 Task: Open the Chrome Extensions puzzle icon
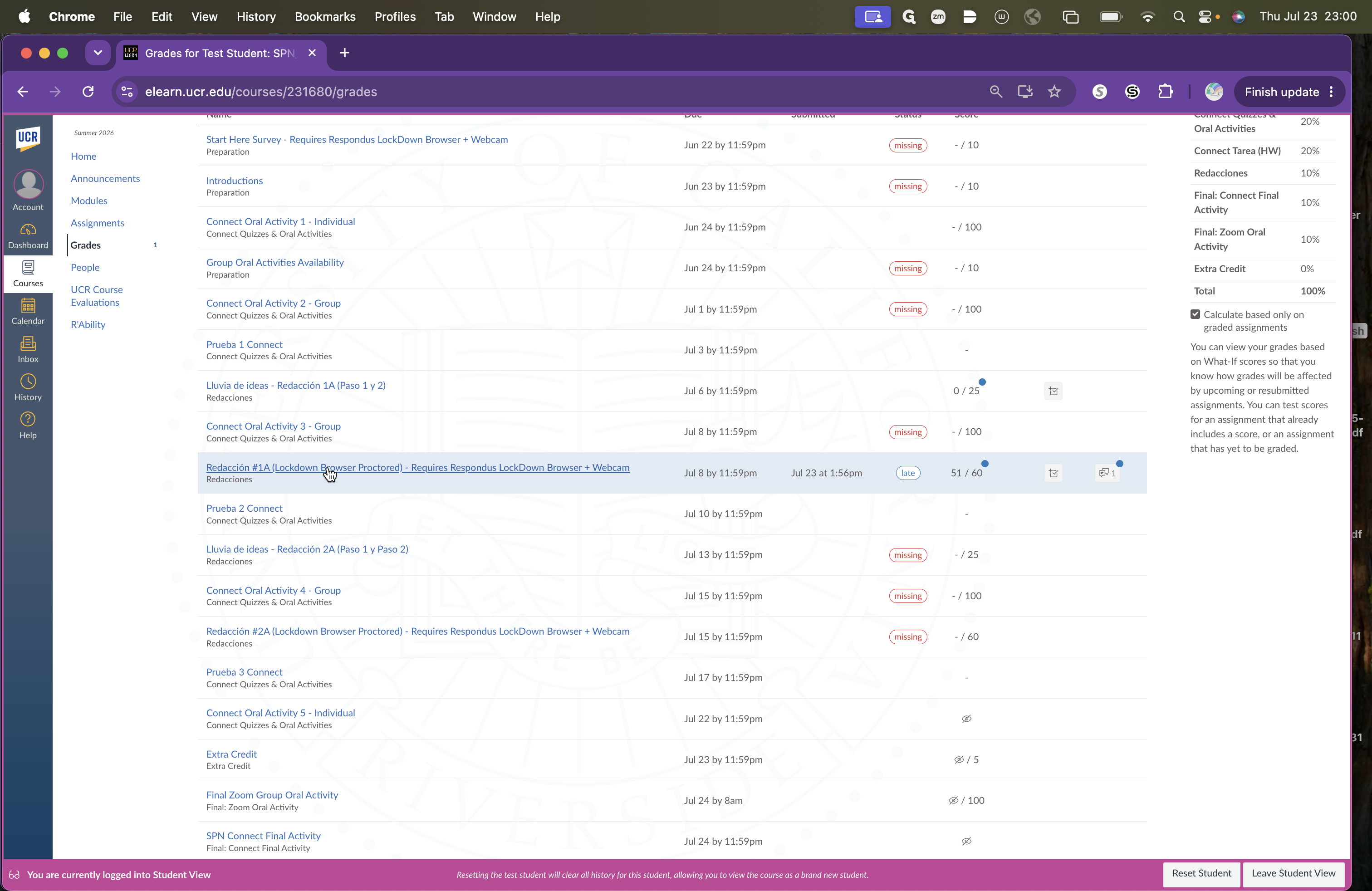point(1165,92)
